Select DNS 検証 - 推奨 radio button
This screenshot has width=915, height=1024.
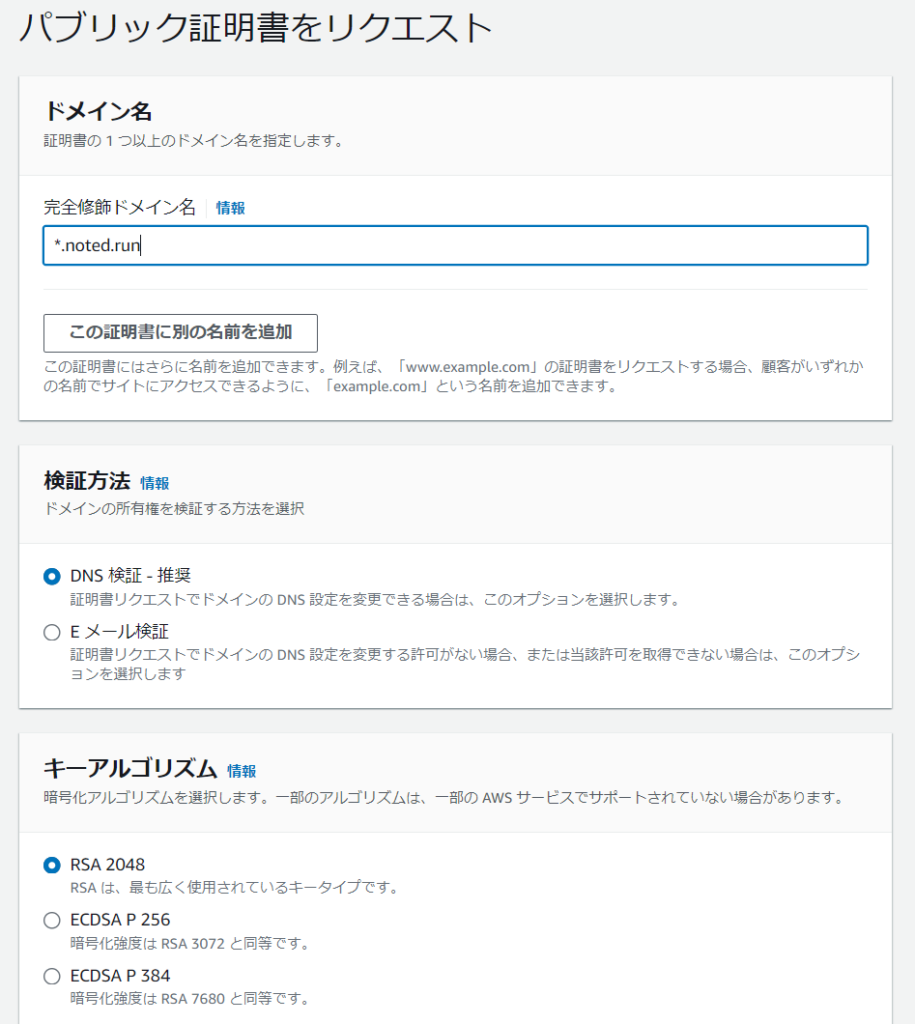[52, 576]
